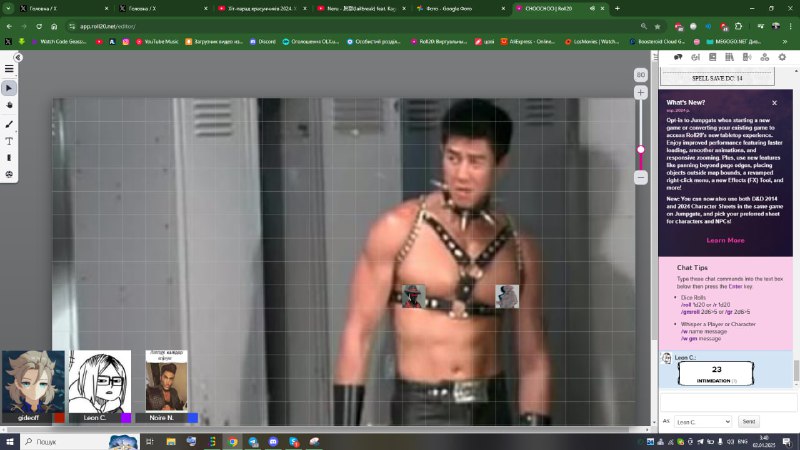
Task: Open the Journal tab
Action: point(713,57)
